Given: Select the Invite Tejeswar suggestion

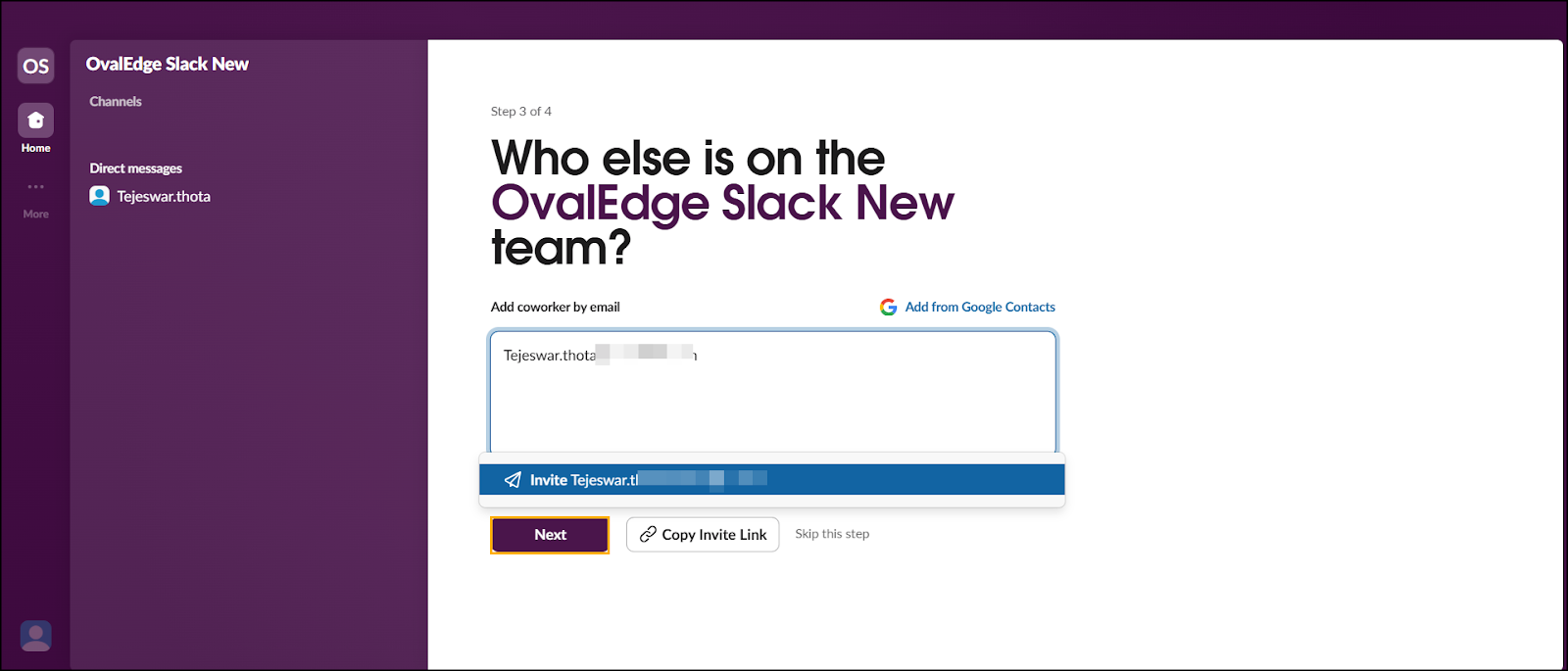Looking at the screenshot, I should 770,480.
